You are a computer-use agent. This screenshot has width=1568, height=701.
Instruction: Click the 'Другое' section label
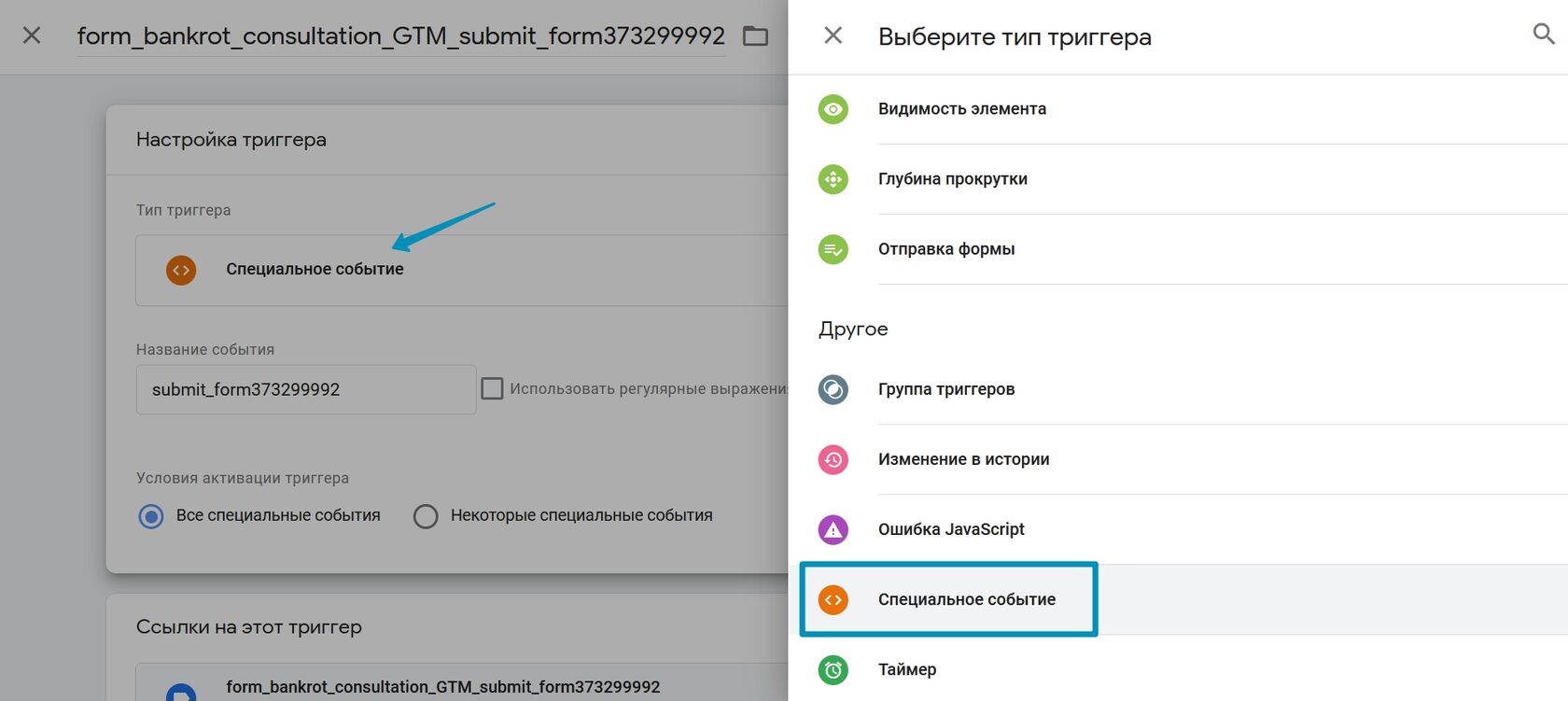(853, 329)
